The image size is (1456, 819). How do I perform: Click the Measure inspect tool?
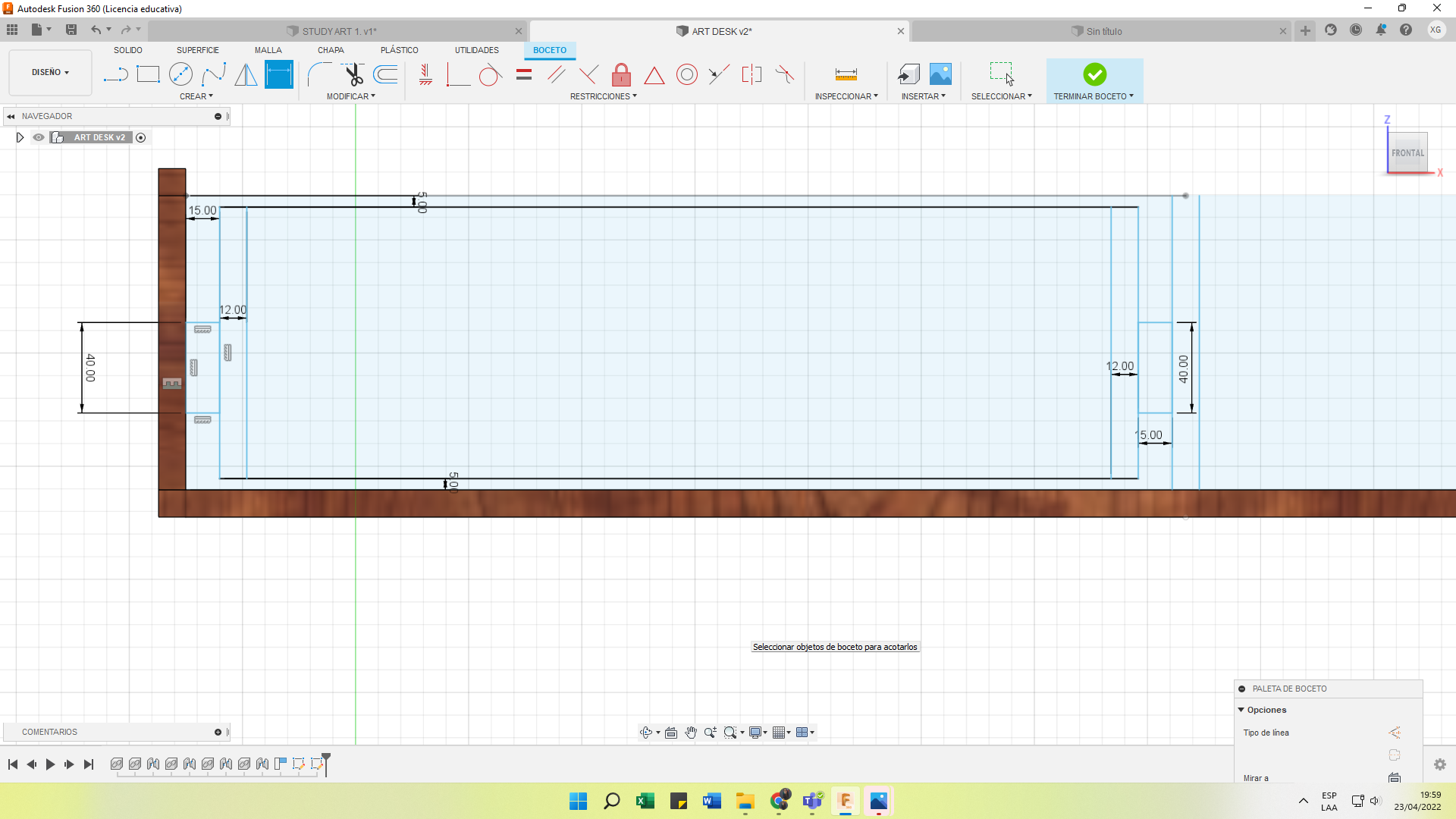pos(846,74)
